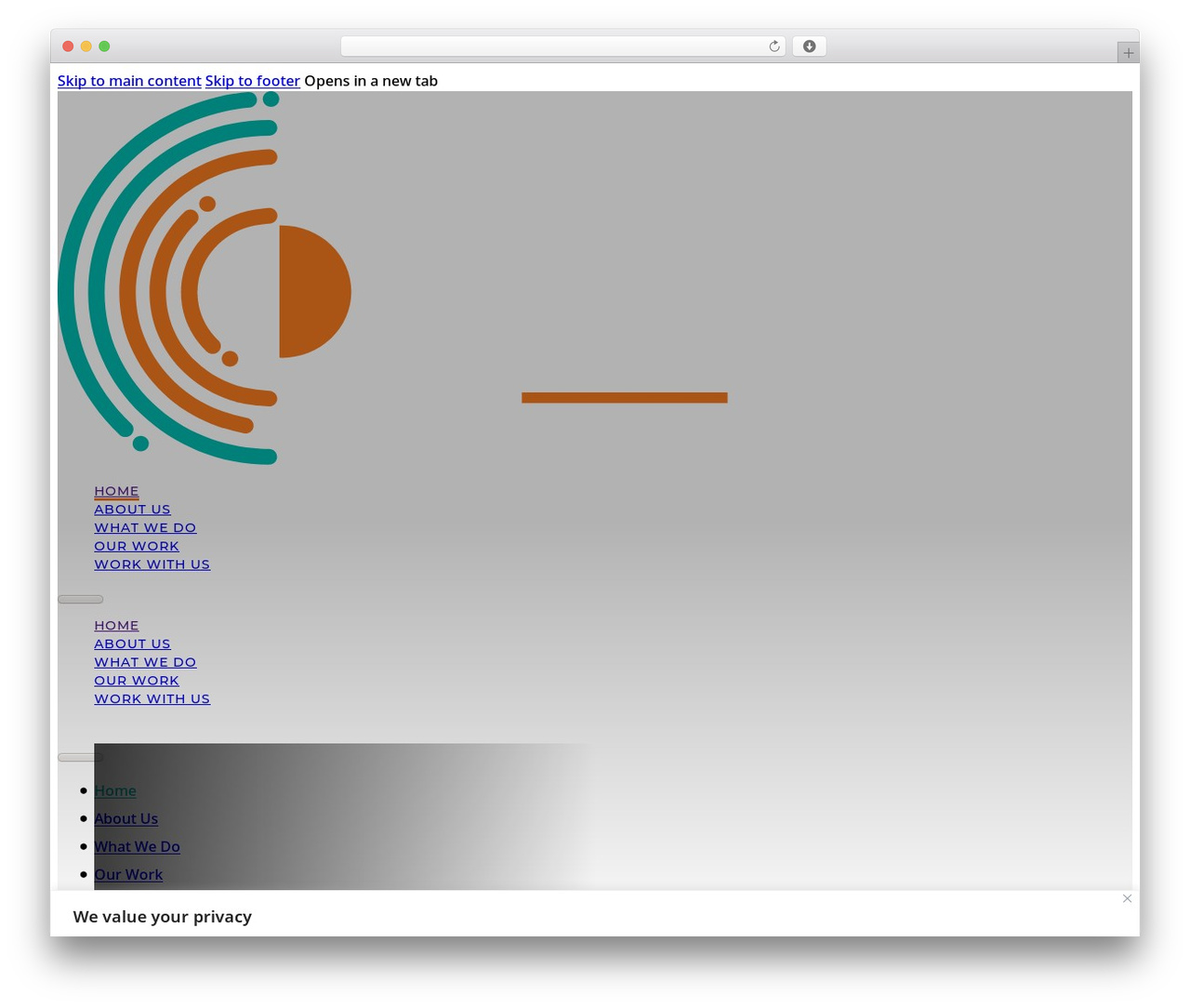
Task: Follow the Skip to main content link
Action: coord(129,81)
